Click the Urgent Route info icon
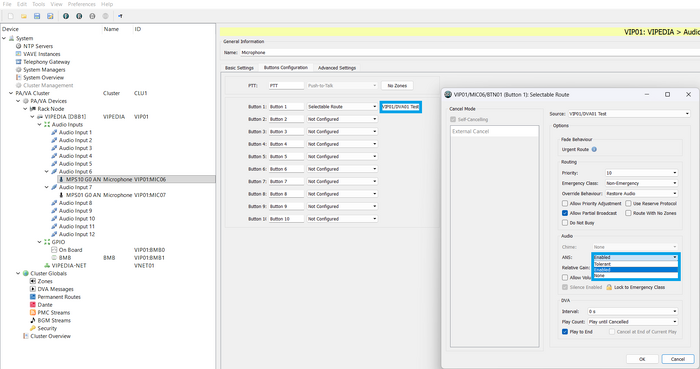700x369 pixels. (x=594, y=149)
